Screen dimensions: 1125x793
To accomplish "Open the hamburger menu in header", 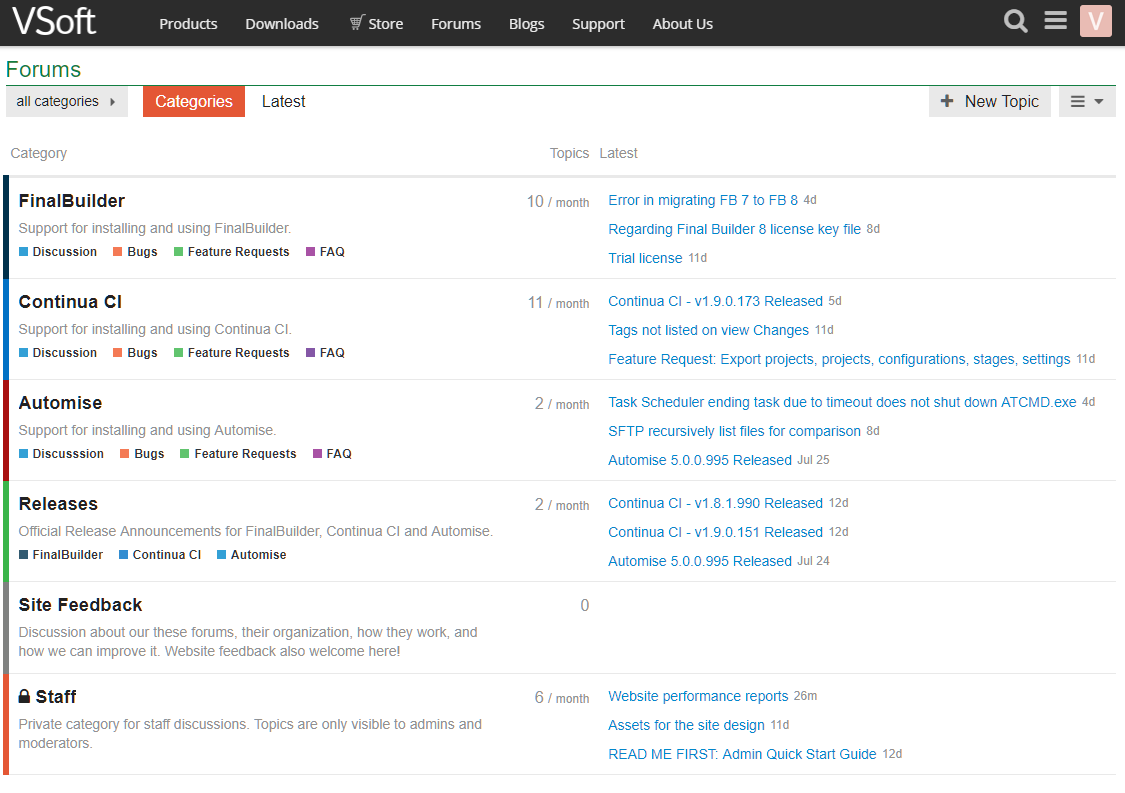I will coord(1055,21).
